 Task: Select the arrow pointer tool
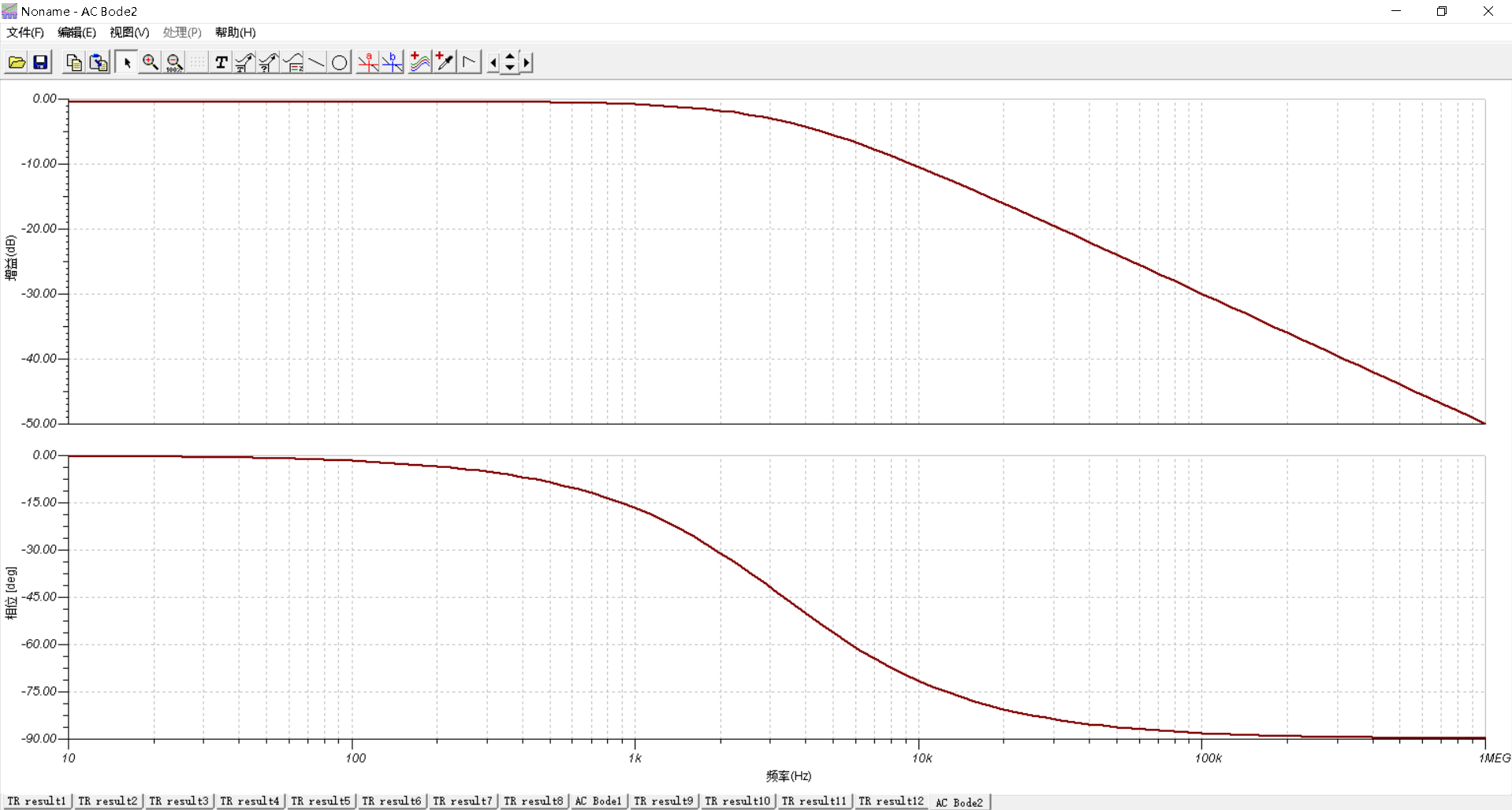pos(126,62)
